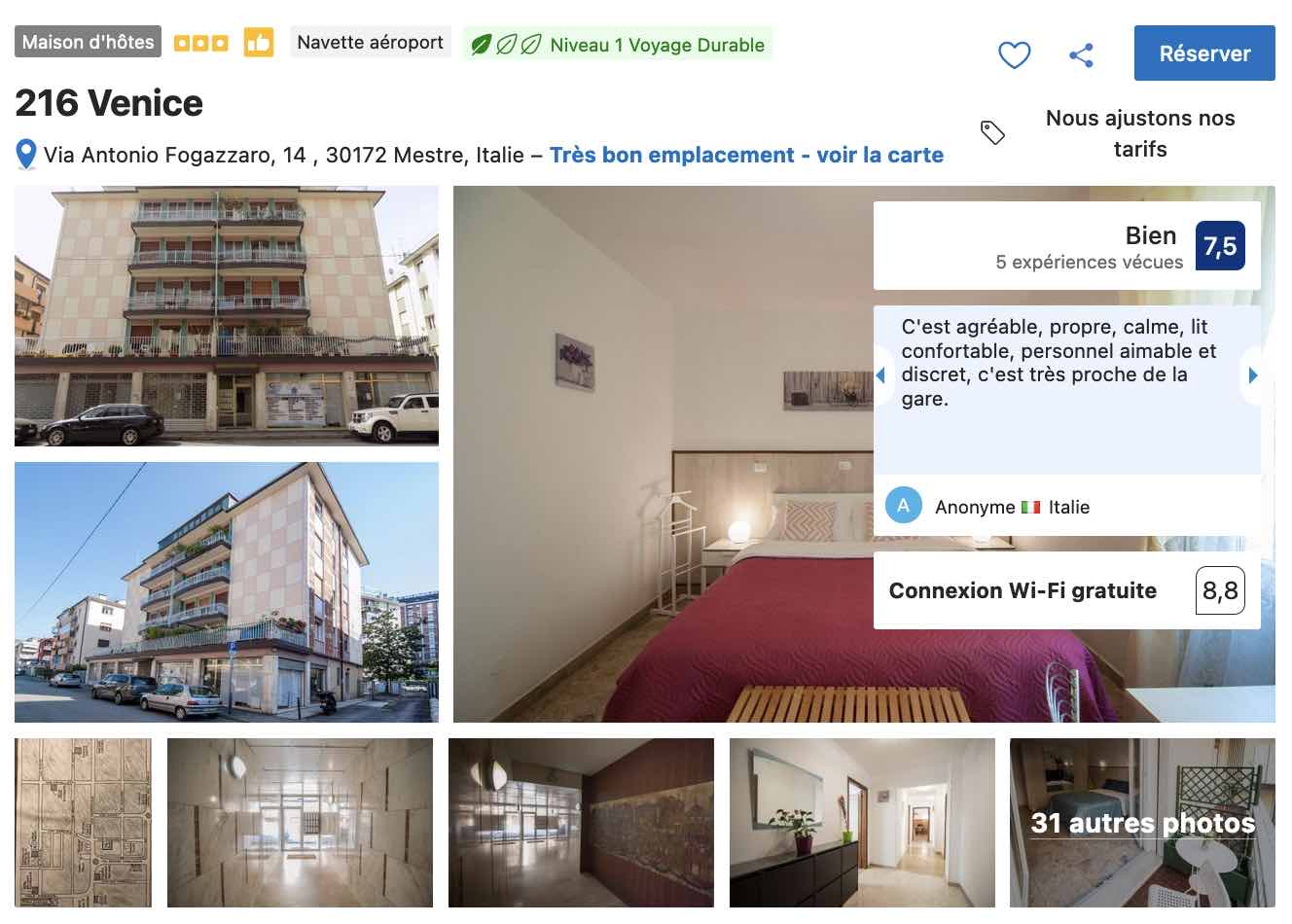Click the Réserver button
The image size is (1292, 924).
[1204, 53]
